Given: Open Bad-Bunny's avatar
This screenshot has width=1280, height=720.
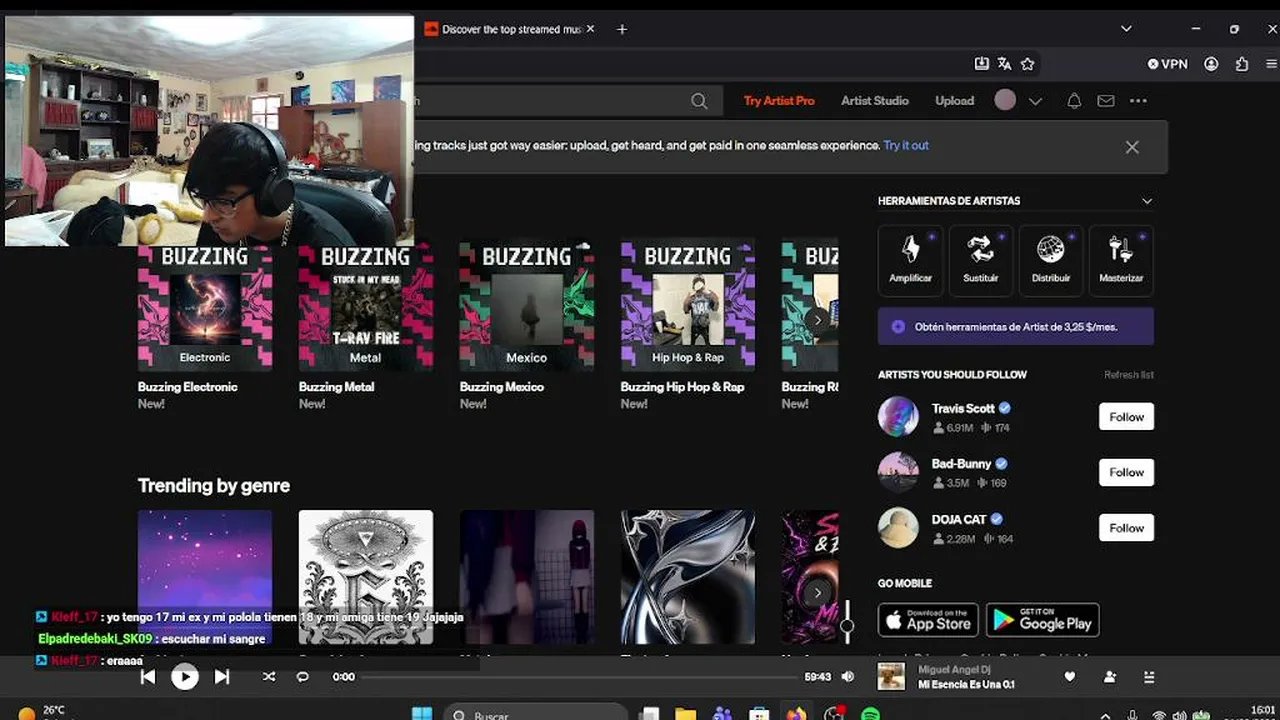Looking at the screenshot, I should click(898, 472).
